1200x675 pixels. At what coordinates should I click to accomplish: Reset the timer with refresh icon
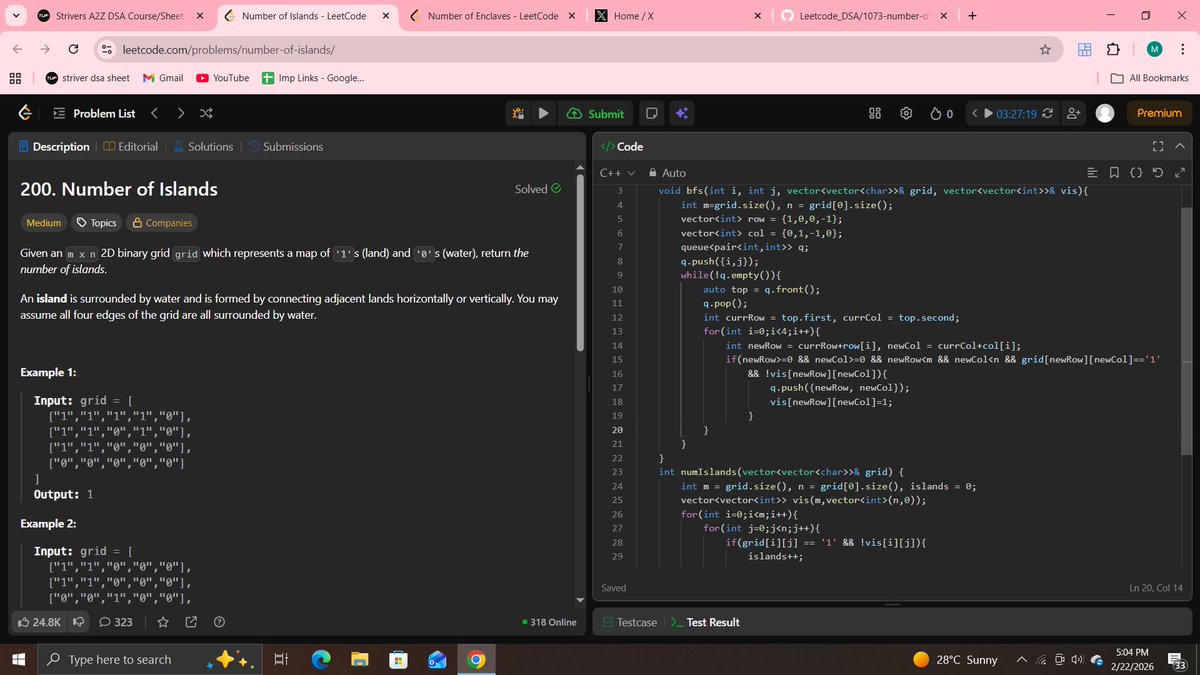pos(1049,114)
